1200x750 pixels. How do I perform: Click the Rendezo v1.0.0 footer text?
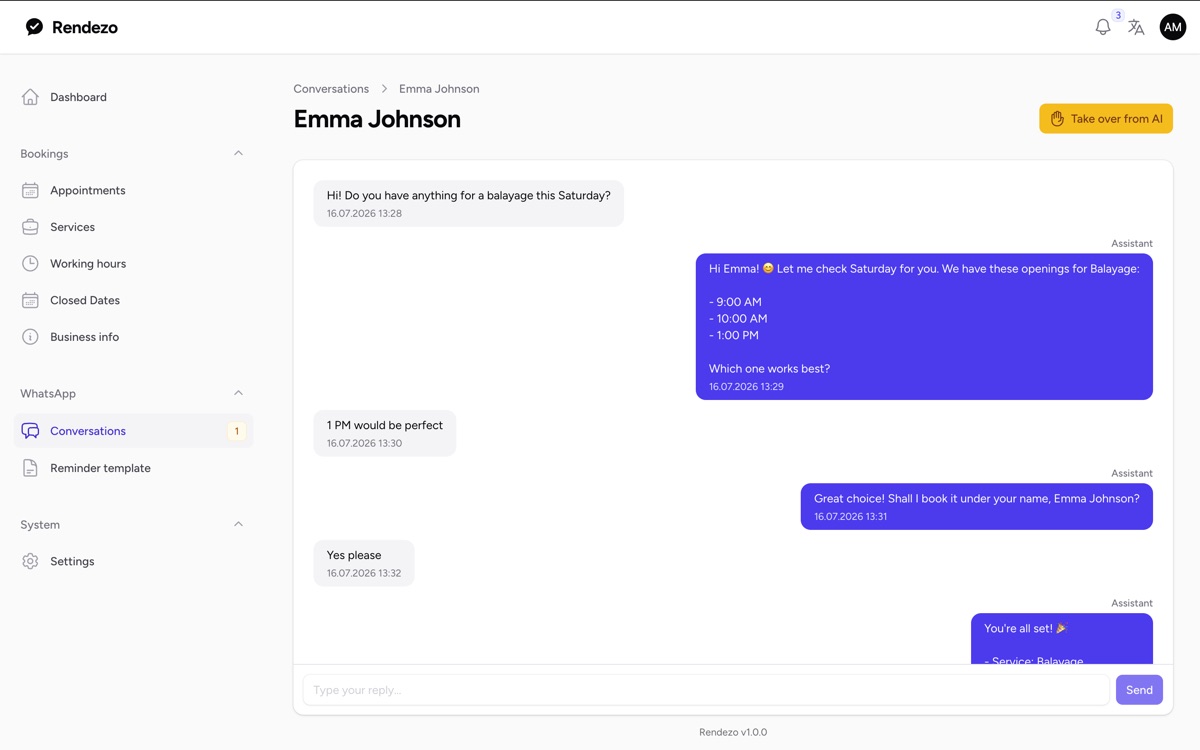point(733,732)
